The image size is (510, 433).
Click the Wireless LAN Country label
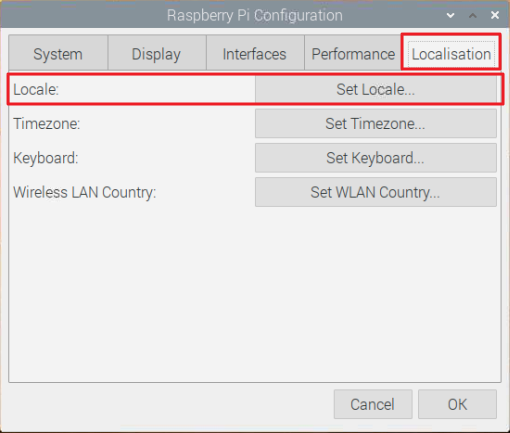85,192
